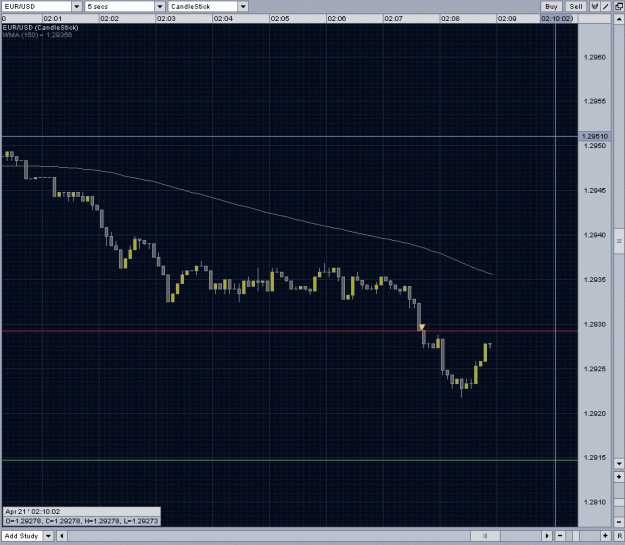
Task: Click the 1.2925 price axis label
Action: pyautogui.click(x=594, y=369)
